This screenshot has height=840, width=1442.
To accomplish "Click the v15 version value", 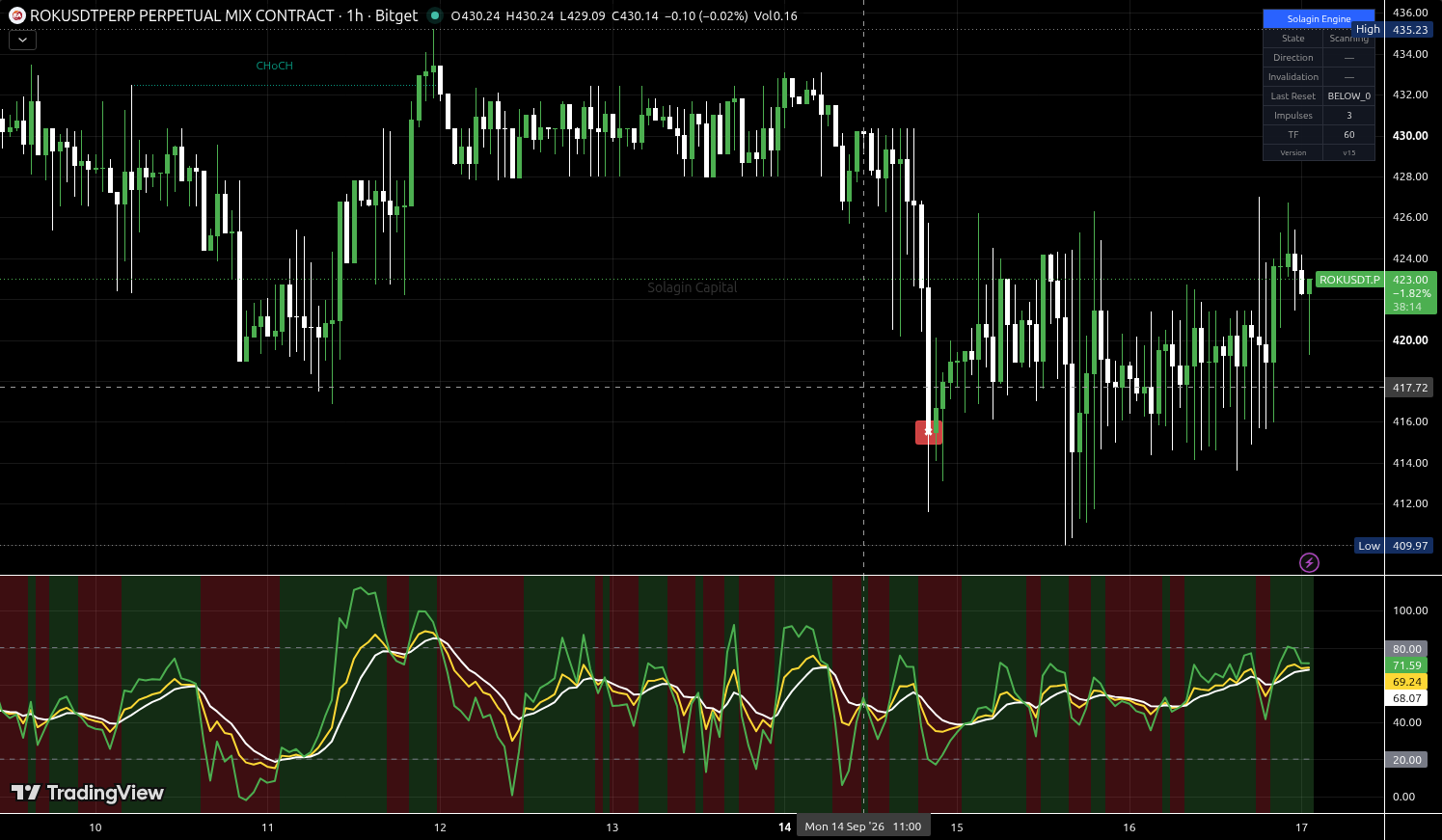I will (1348, 153).
